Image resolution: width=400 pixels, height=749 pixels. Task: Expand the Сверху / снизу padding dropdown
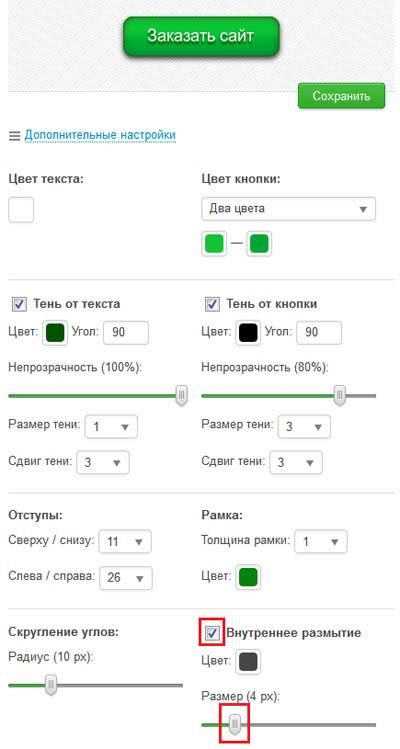(x=125, y=542)
